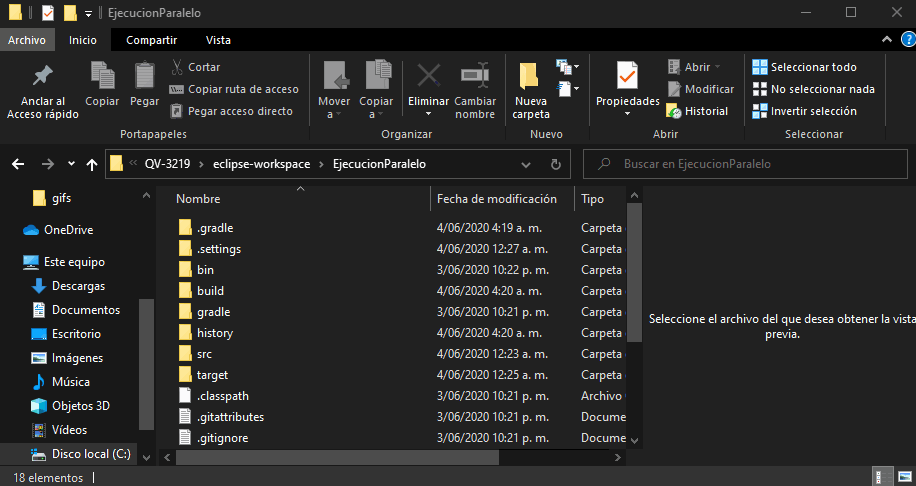Open Disco local (C:) in the sidebar
The width and height of the screenshot is (916, 486).
(x=90, y=454)
